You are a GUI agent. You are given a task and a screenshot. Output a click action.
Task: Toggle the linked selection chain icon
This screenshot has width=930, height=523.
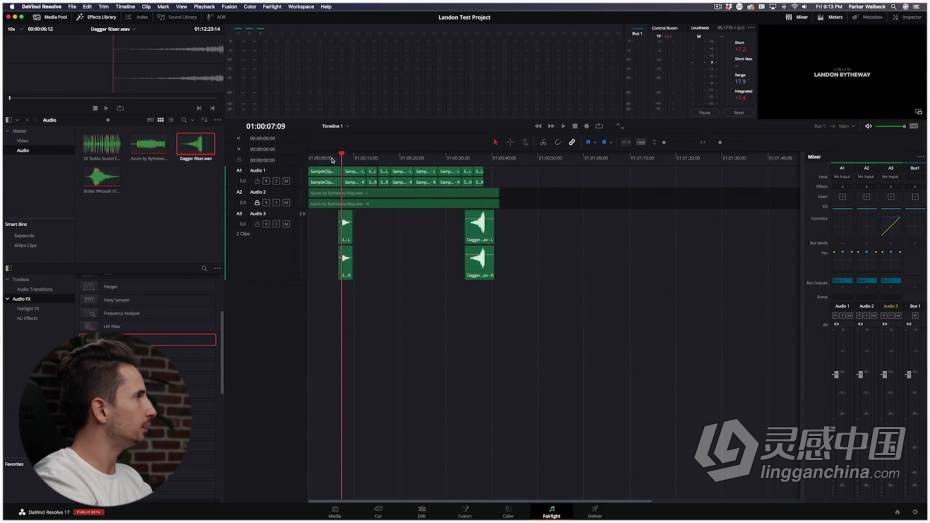point(572,142)
